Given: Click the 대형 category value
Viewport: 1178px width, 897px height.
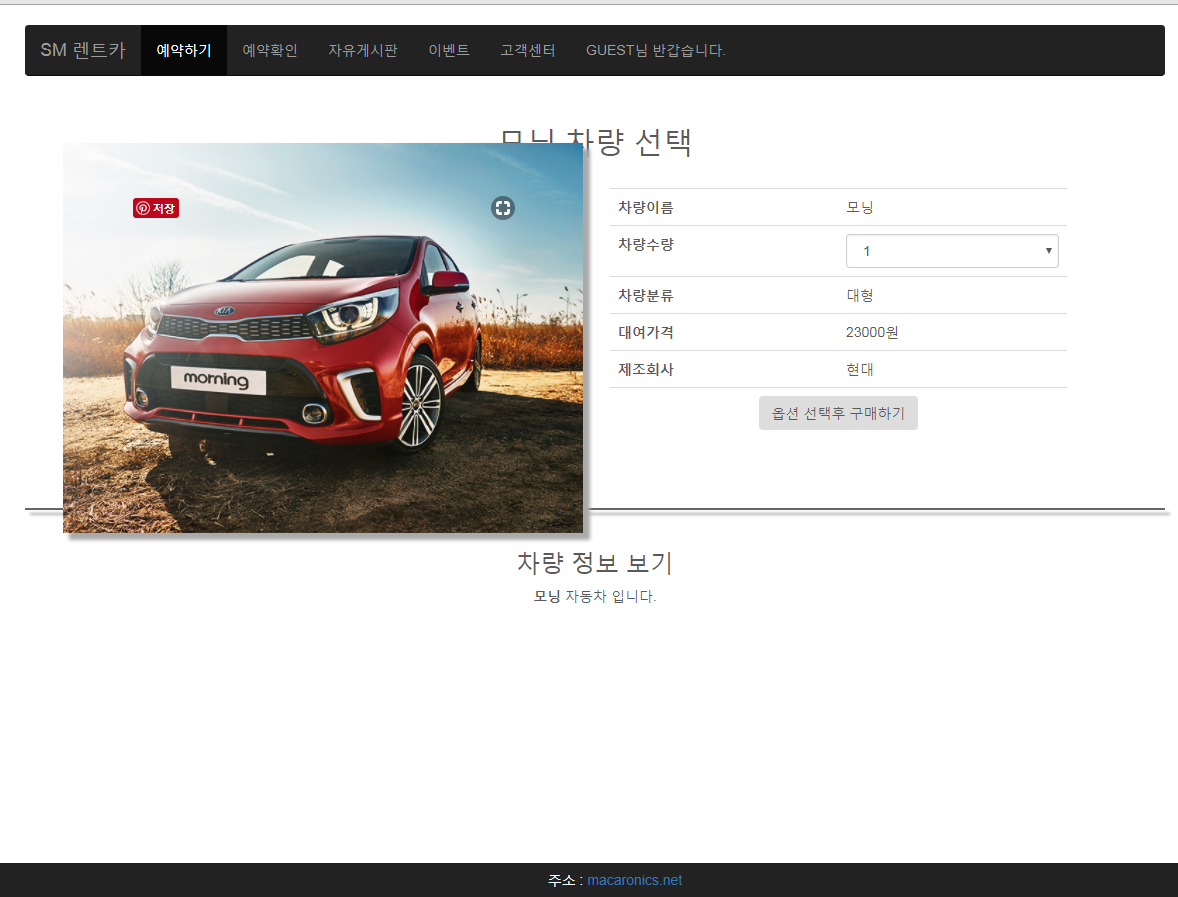Looking at the screenshot, I should (x=859, y=295).
